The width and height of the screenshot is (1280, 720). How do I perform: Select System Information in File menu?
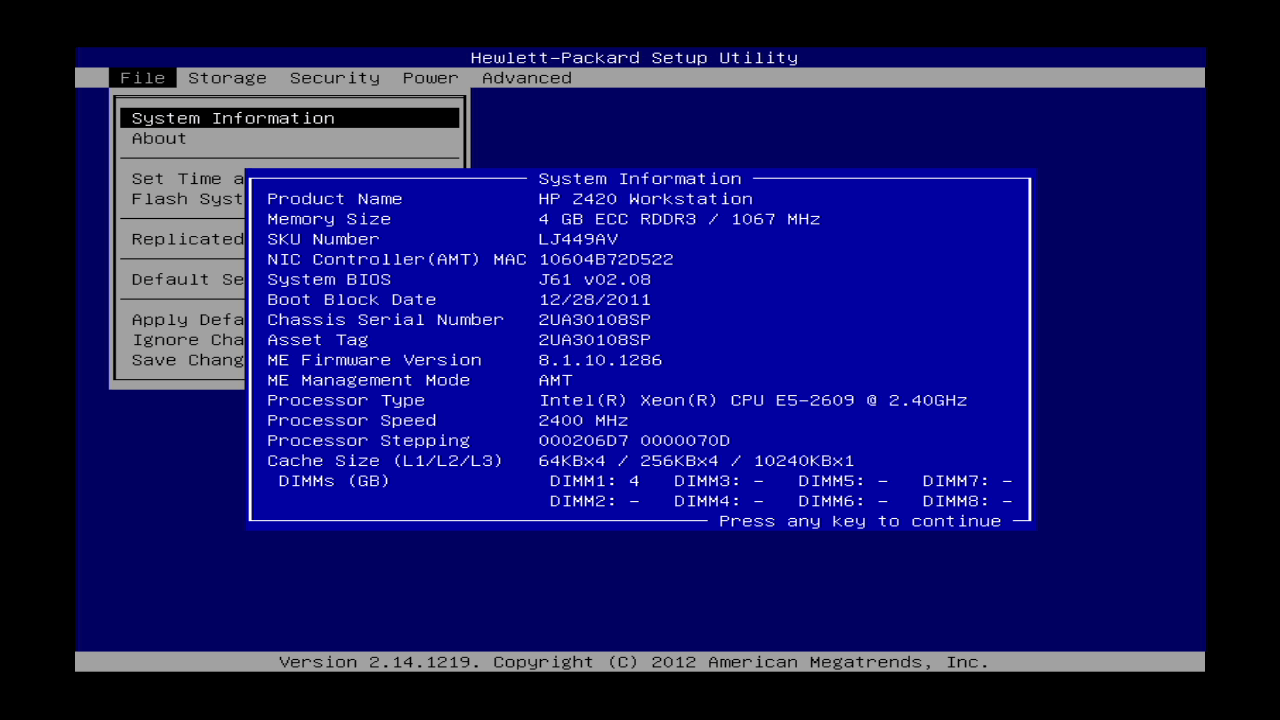(x=290, y=118)
